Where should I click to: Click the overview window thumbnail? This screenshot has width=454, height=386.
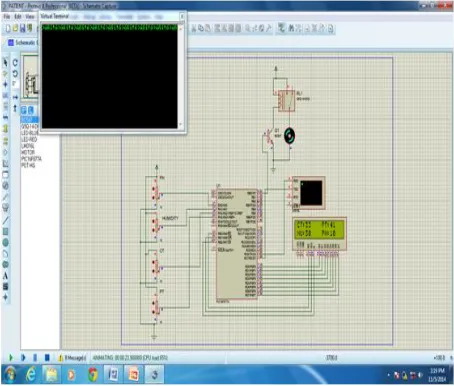30,77
